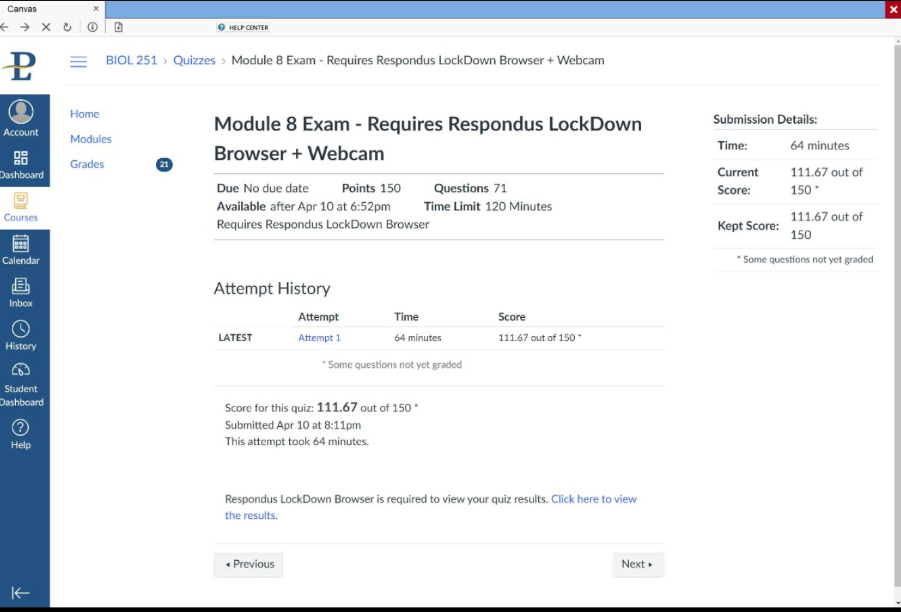Click the "LATEST" row label
This screenshot has width=901, height=612.
[x=235, y=338]
